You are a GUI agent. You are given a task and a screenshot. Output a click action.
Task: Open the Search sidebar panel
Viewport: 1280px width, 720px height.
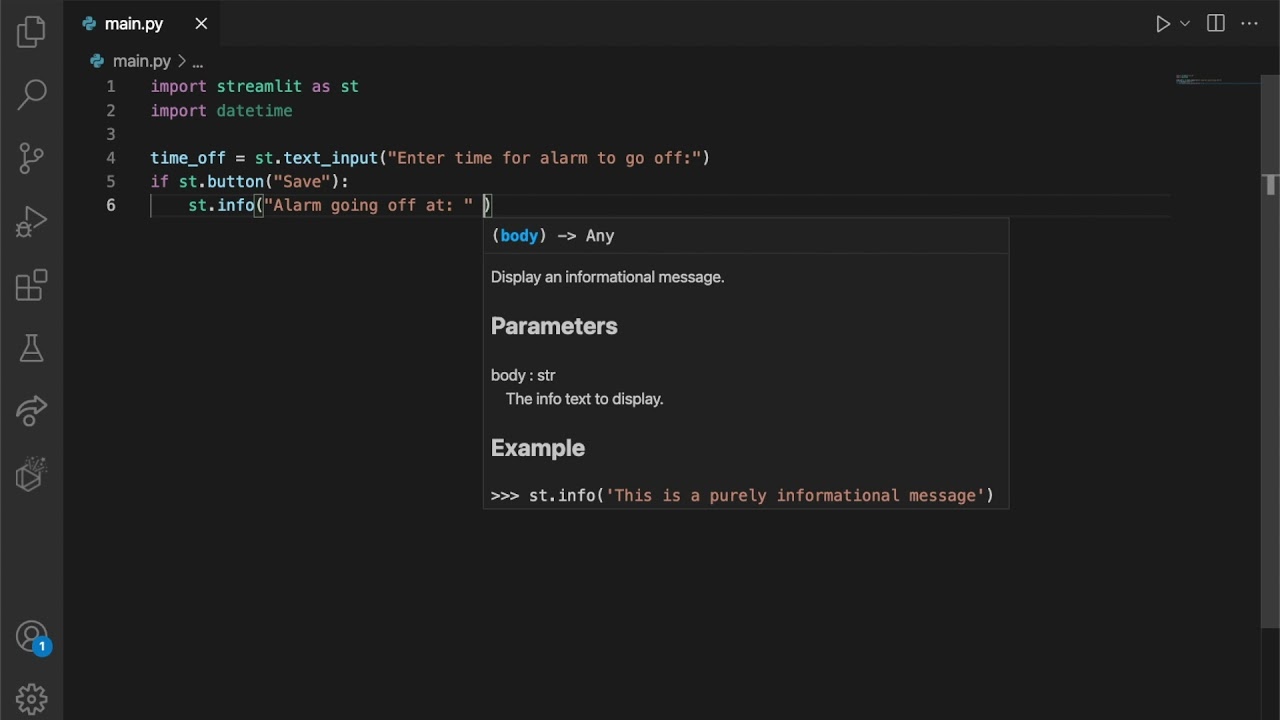pos(31,95)
